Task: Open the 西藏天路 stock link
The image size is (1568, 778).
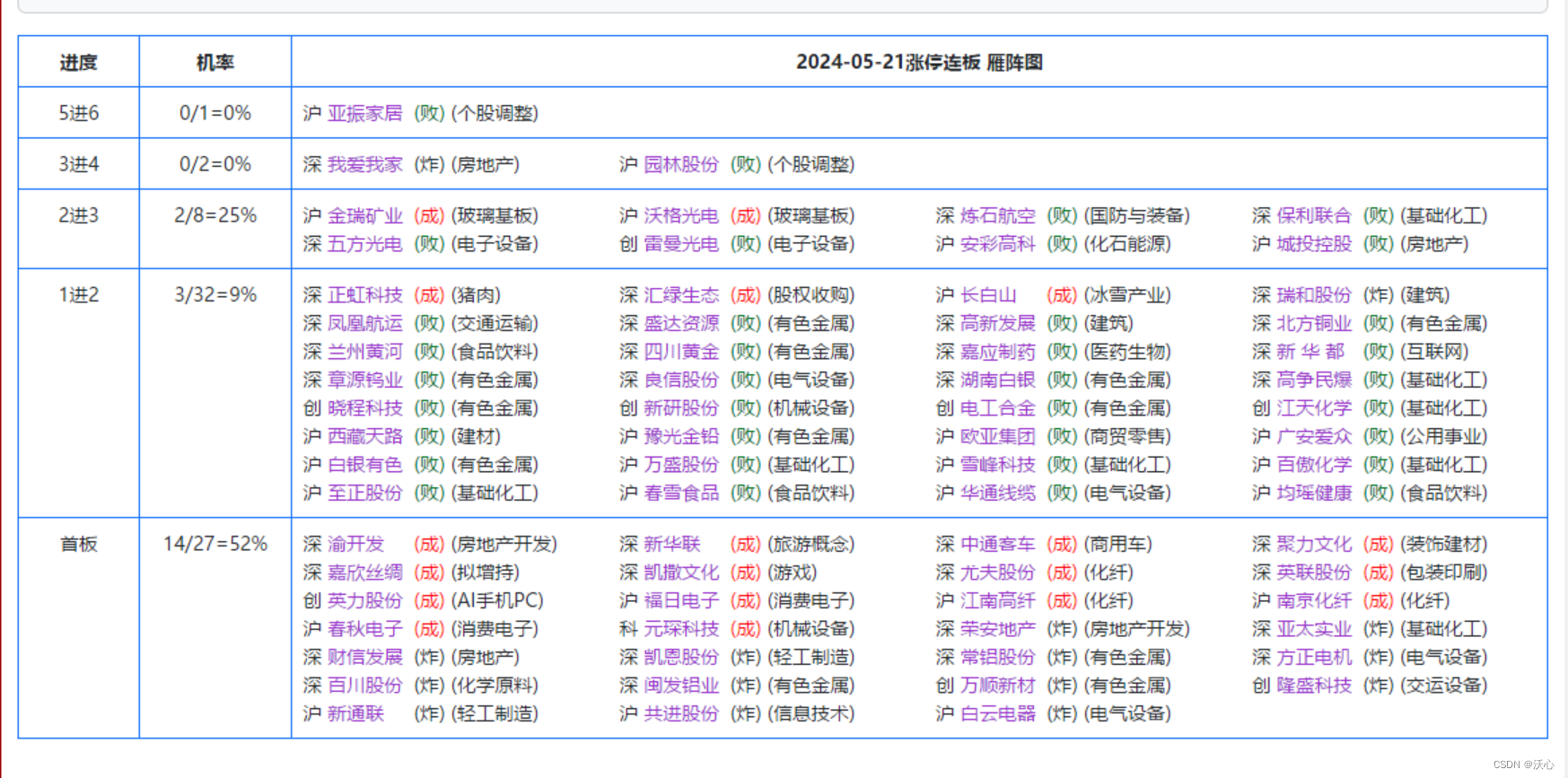Action: 365,437
